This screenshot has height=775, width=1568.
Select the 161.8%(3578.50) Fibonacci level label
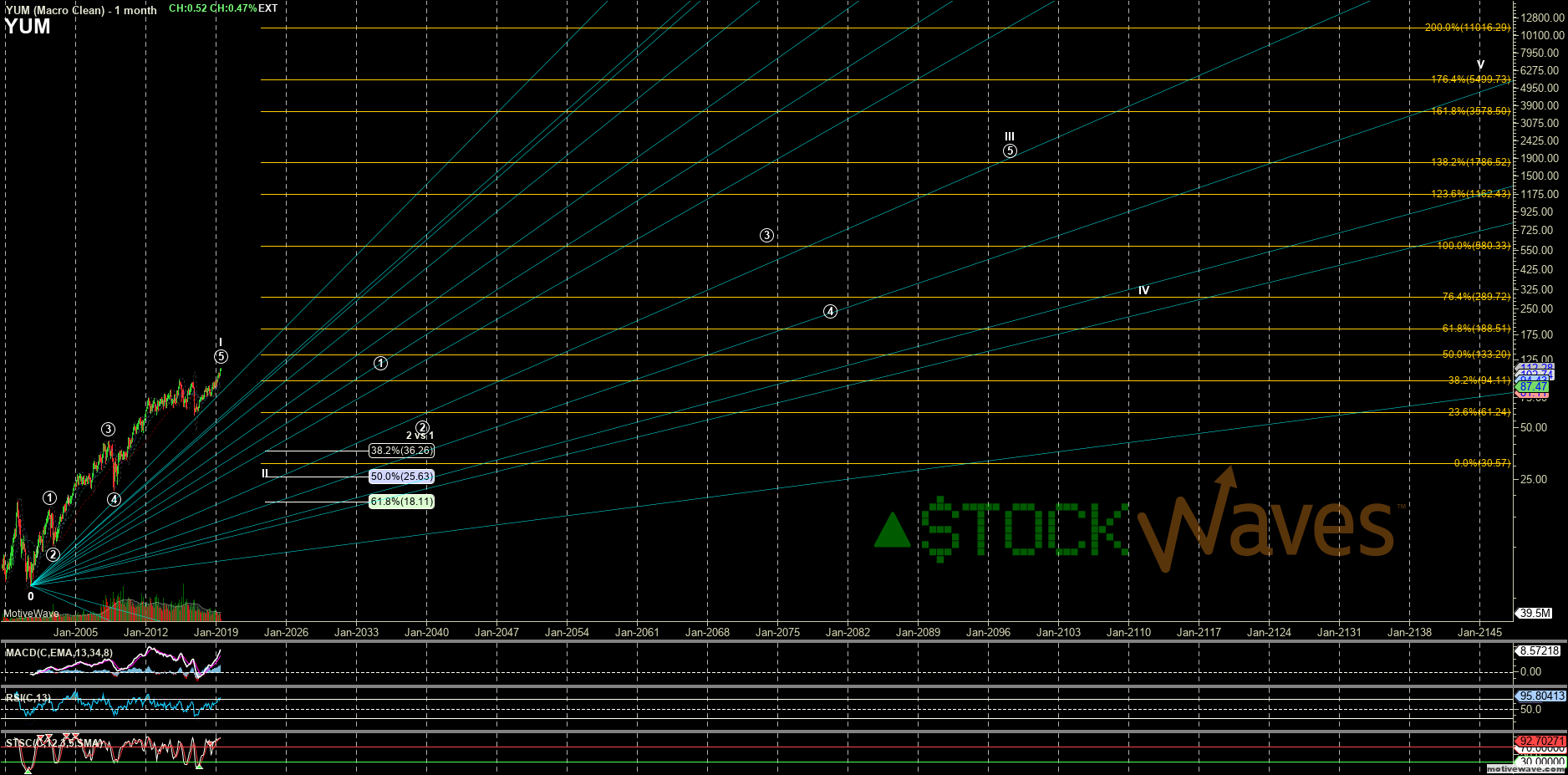click(x=1471, y=111)
